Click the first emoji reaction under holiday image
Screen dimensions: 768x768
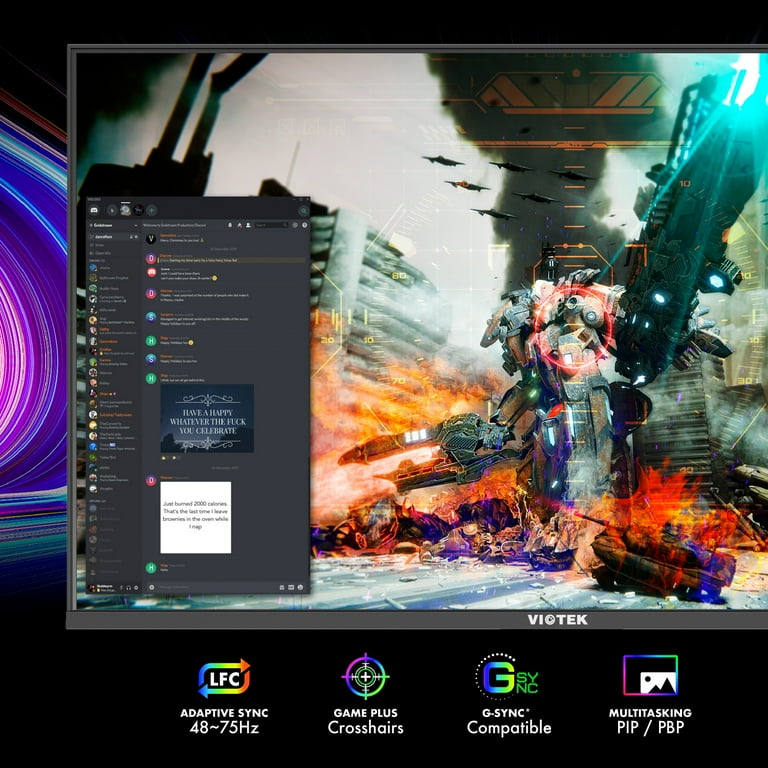pos(165,457)
